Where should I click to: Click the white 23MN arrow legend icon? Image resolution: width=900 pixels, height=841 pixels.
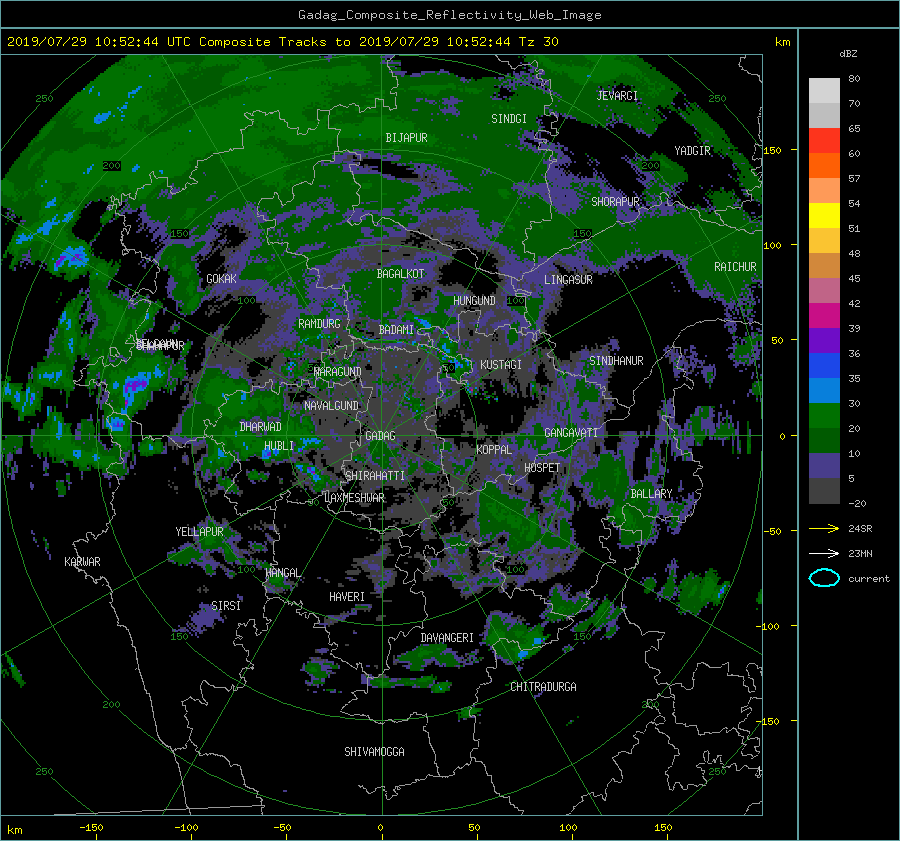point(824,553)
